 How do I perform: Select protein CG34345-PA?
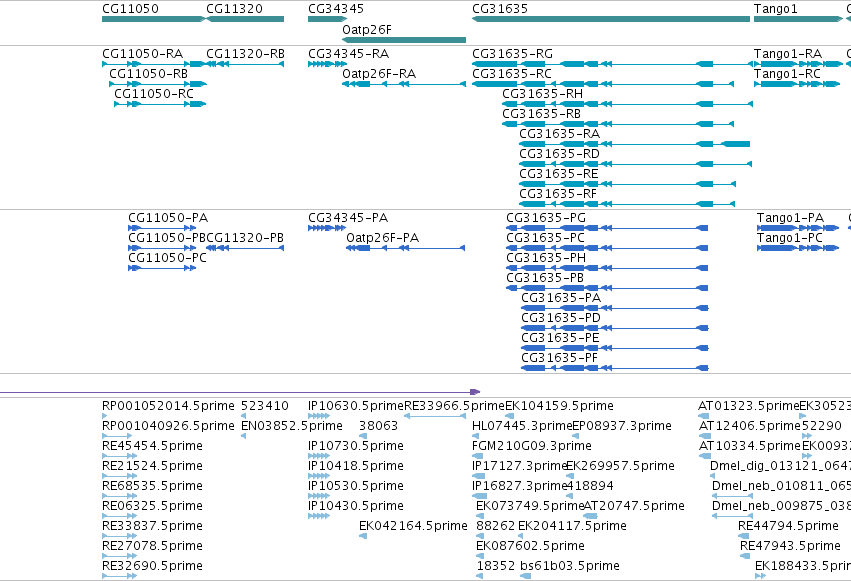coord(327,228)
